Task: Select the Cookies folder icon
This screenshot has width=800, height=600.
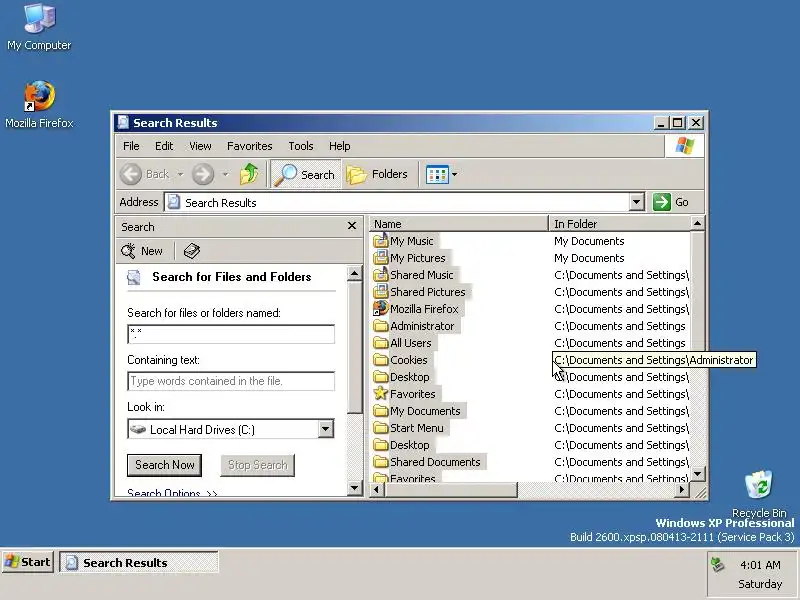Action: (381, 360)
